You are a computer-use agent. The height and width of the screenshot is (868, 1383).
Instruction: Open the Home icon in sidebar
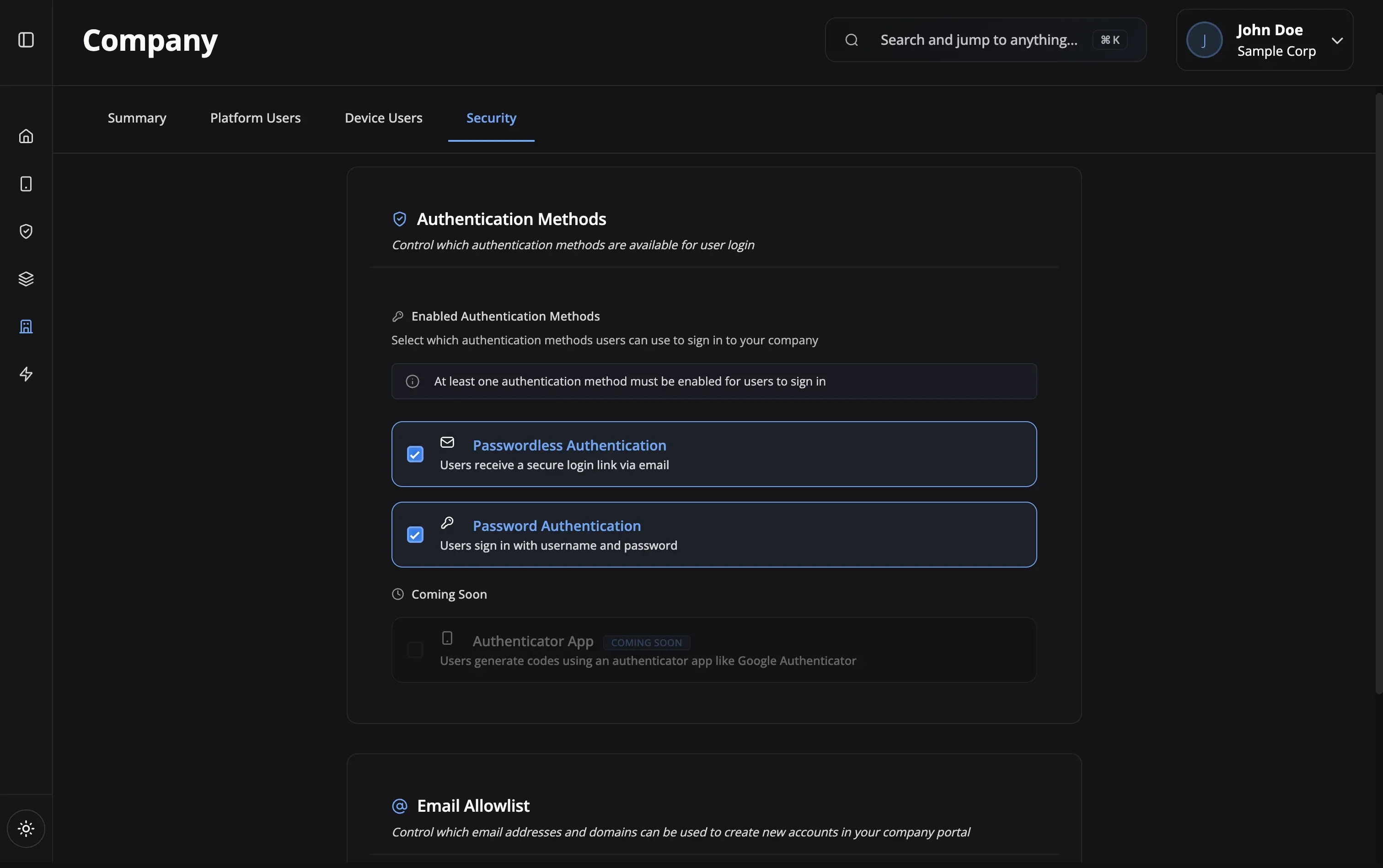(x=26, y=136)
